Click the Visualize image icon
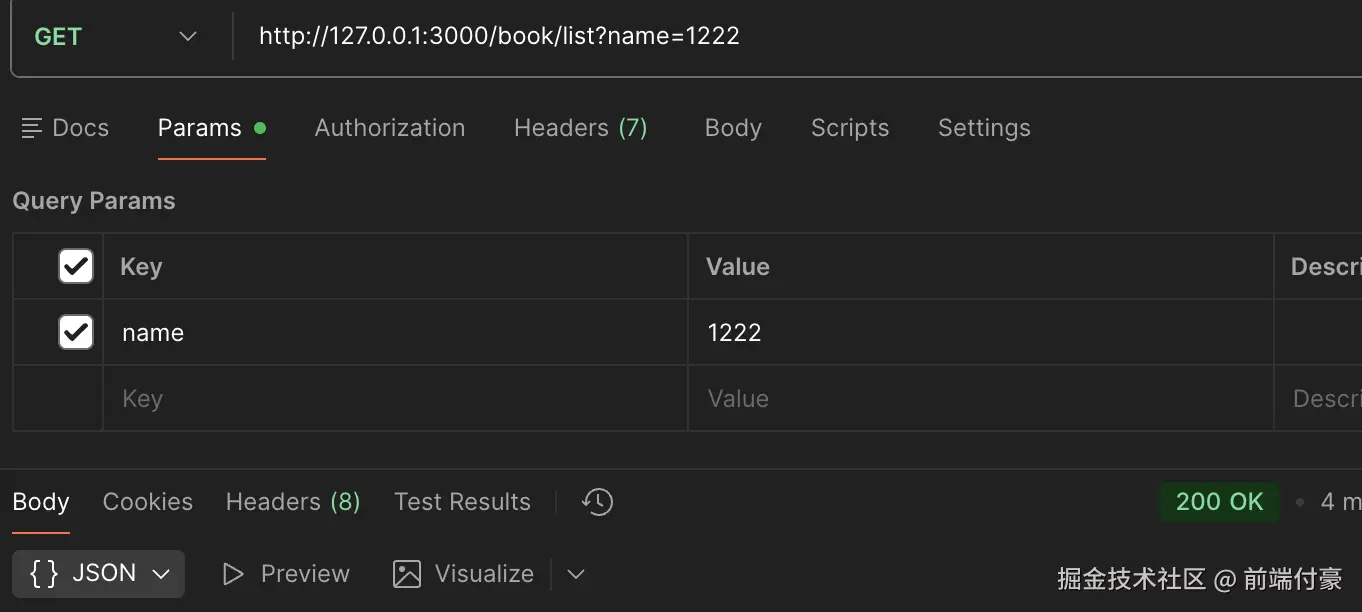 (x=407, y=574)
